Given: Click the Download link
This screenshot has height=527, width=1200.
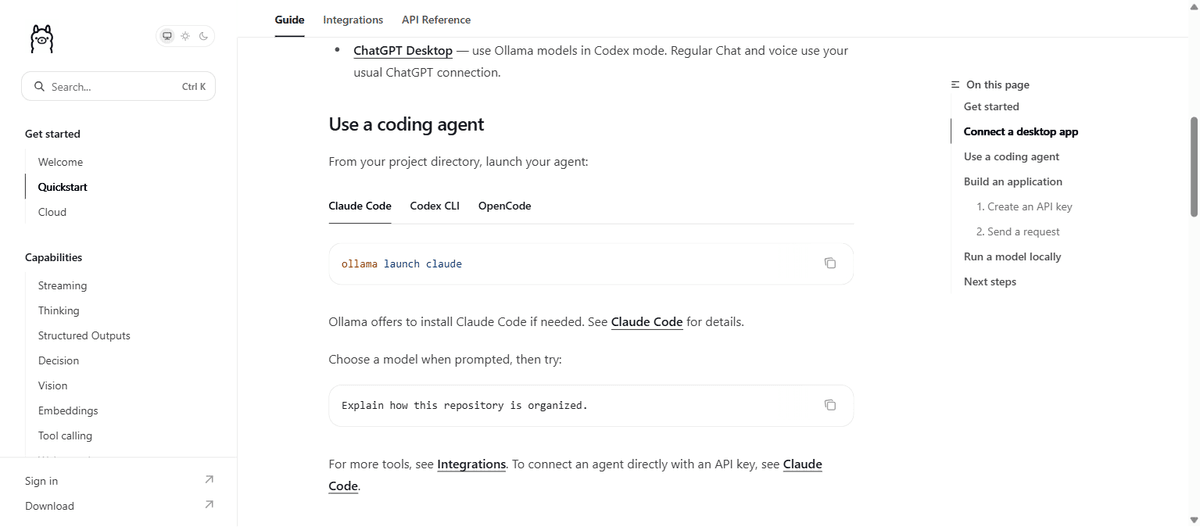Looking at the screenshot, I should point(49,506).
